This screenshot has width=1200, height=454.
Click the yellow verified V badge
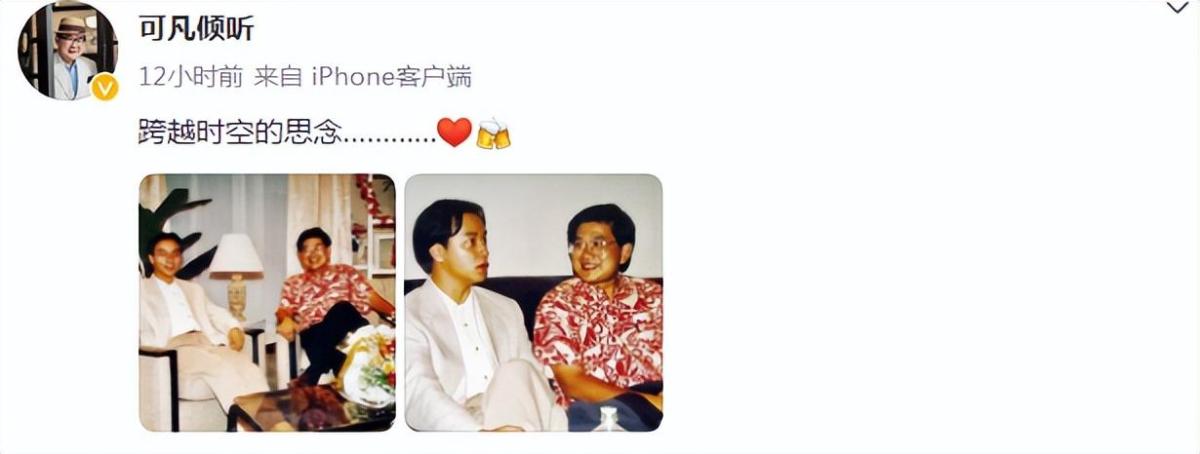[104, 88]
